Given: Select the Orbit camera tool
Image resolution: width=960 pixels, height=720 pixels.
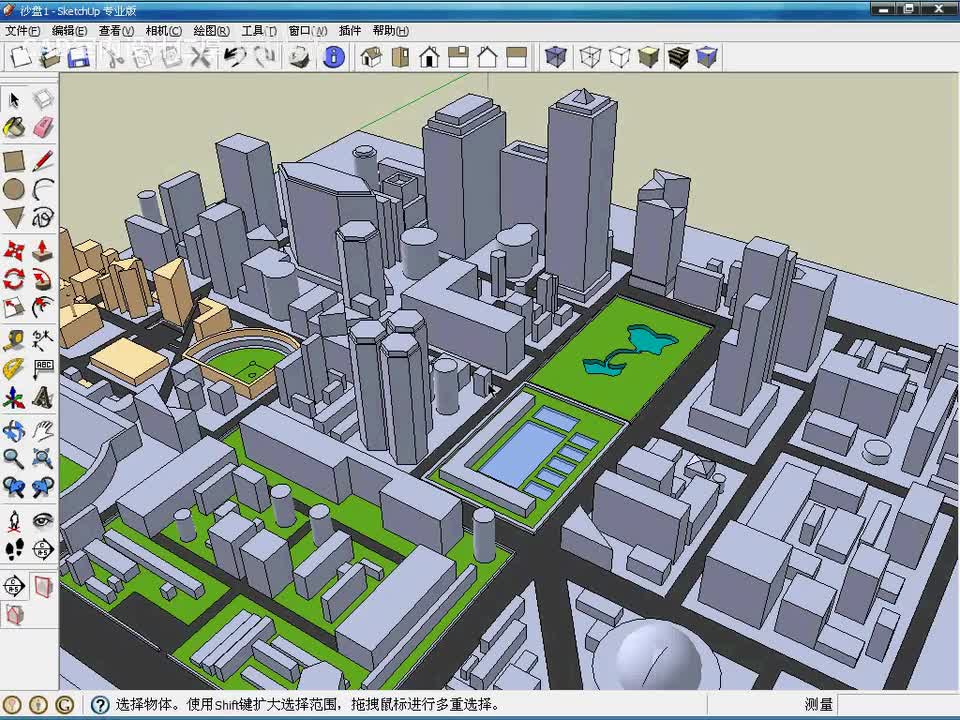Looking at the screenshot, I should click(14, 431).
